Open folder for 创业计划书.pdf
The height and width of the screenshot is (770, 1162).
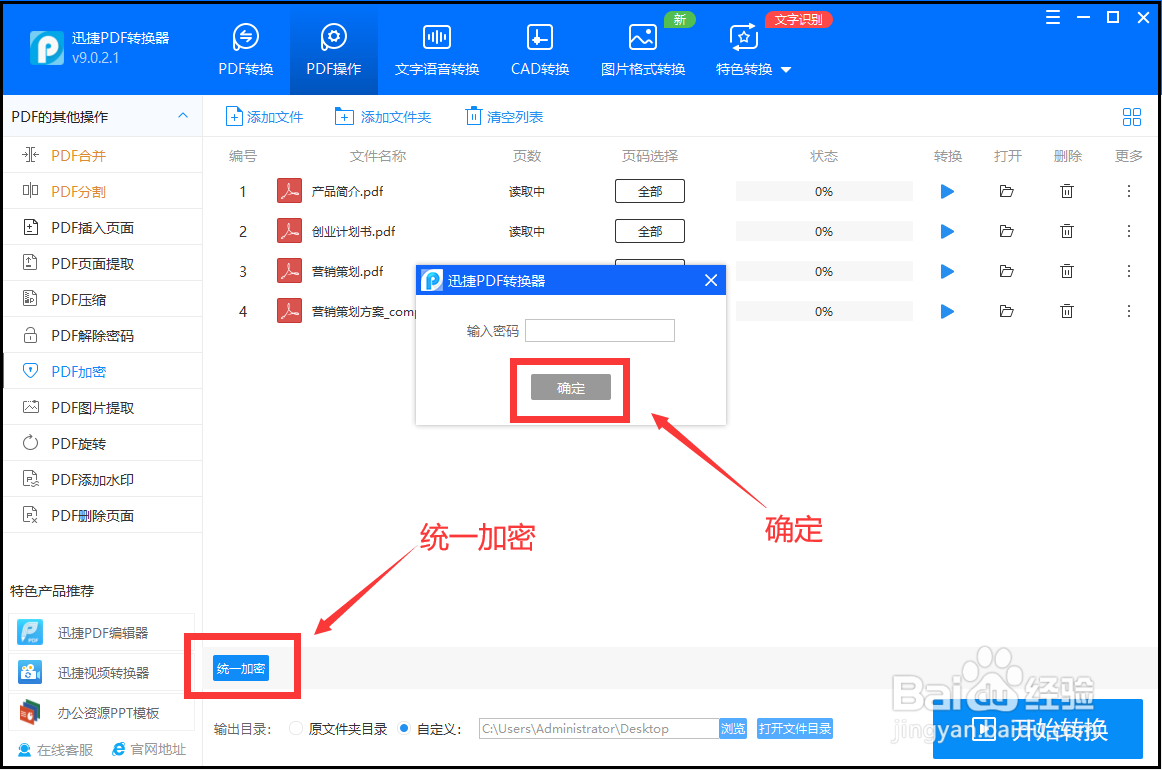1006,231
